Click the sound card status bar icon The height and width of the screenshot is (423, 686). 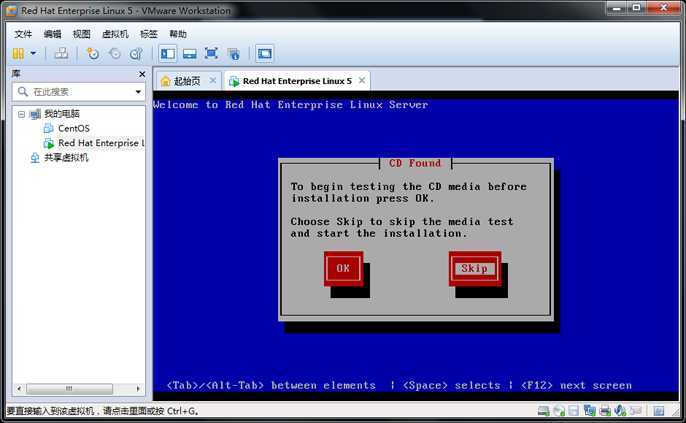coord(620,411)
